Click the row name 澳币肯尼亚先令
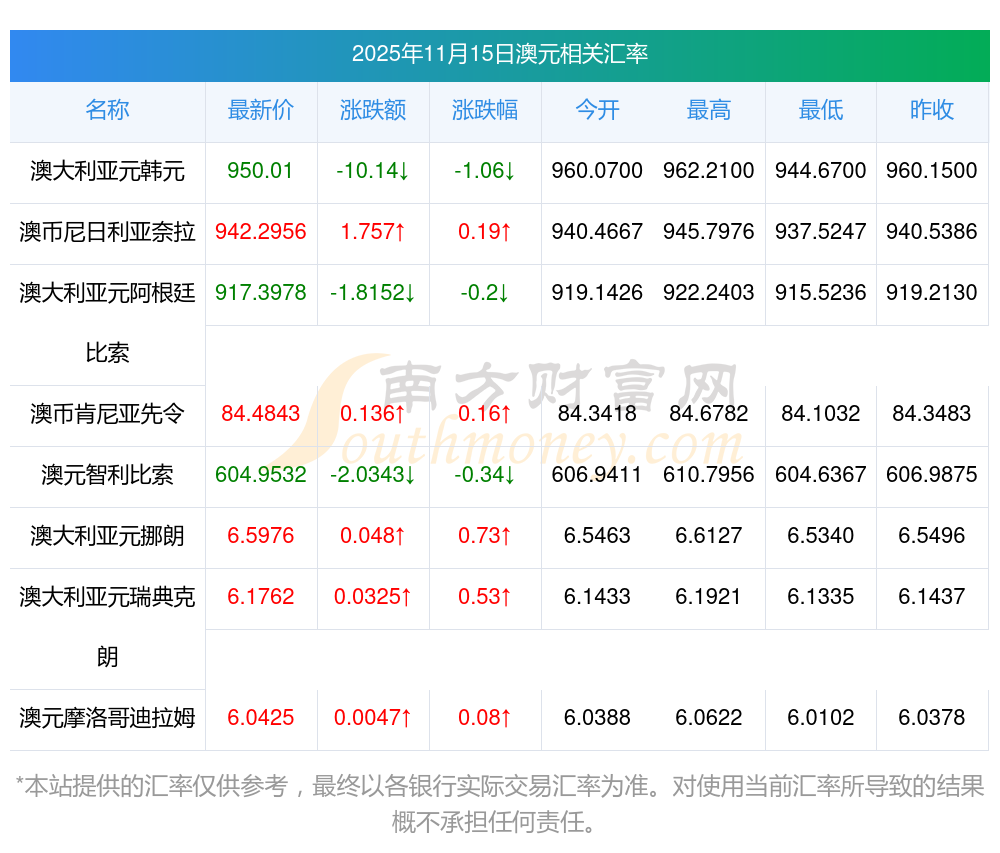The image size is (1000, 853). [x=107, y=414]
